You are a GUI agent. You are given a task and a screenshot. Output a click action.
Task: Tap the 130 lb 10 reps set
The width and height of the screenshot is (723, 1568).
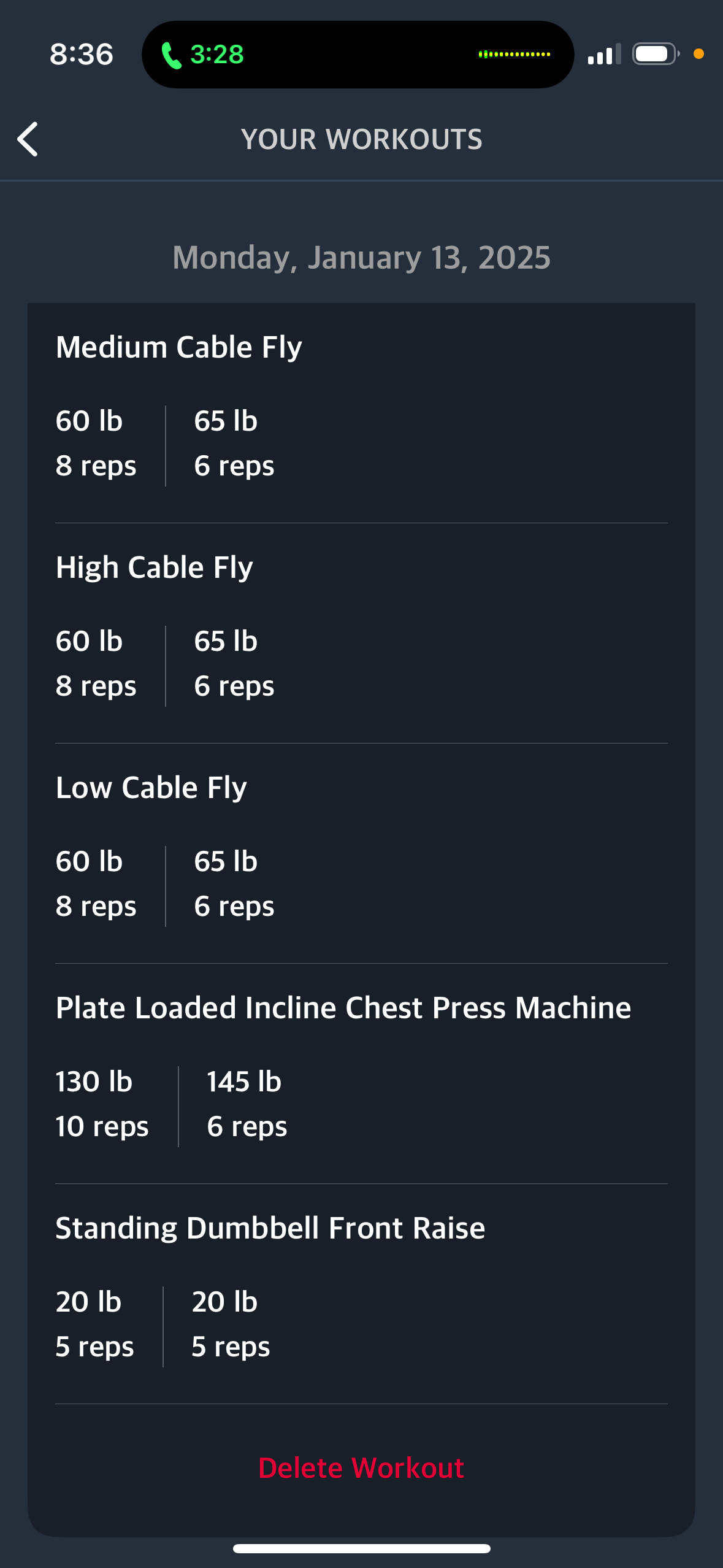pyautogui.click(x=102, y=1104)
